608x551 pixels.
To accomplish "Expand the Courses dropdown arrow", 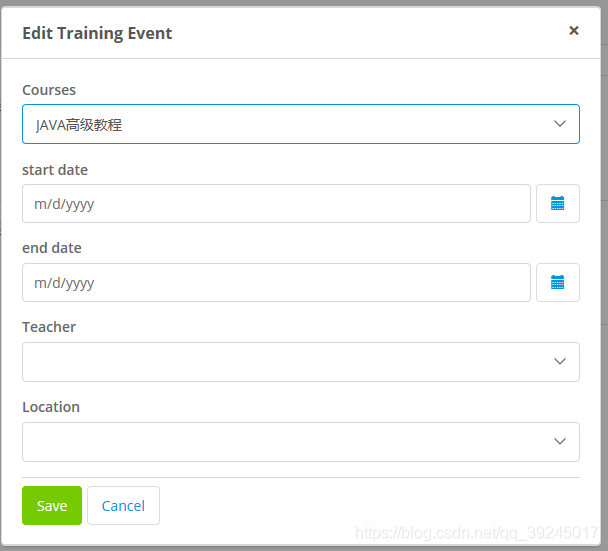I will click(559, 124).
